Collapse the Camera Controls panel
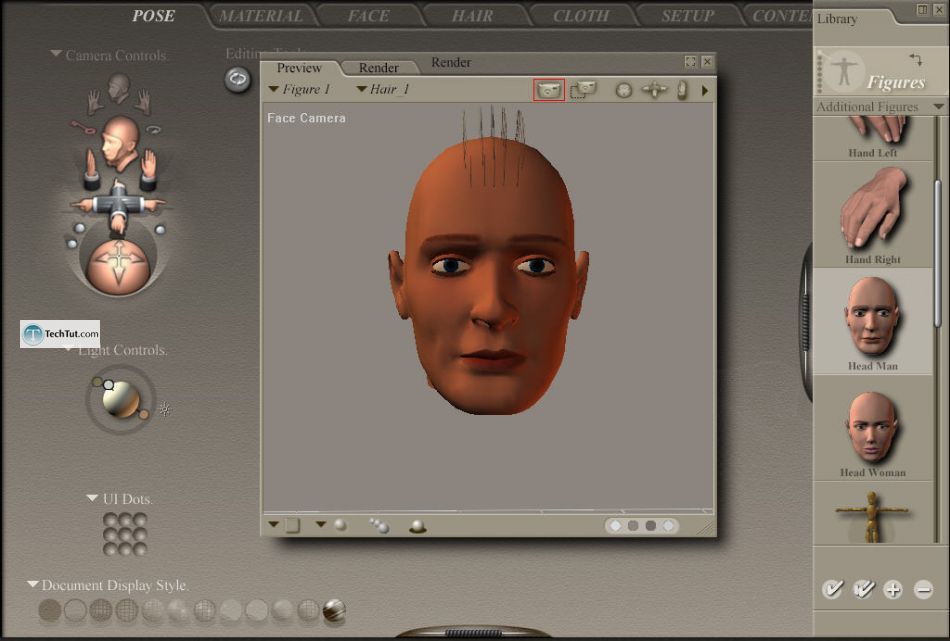 click(56, 54)
